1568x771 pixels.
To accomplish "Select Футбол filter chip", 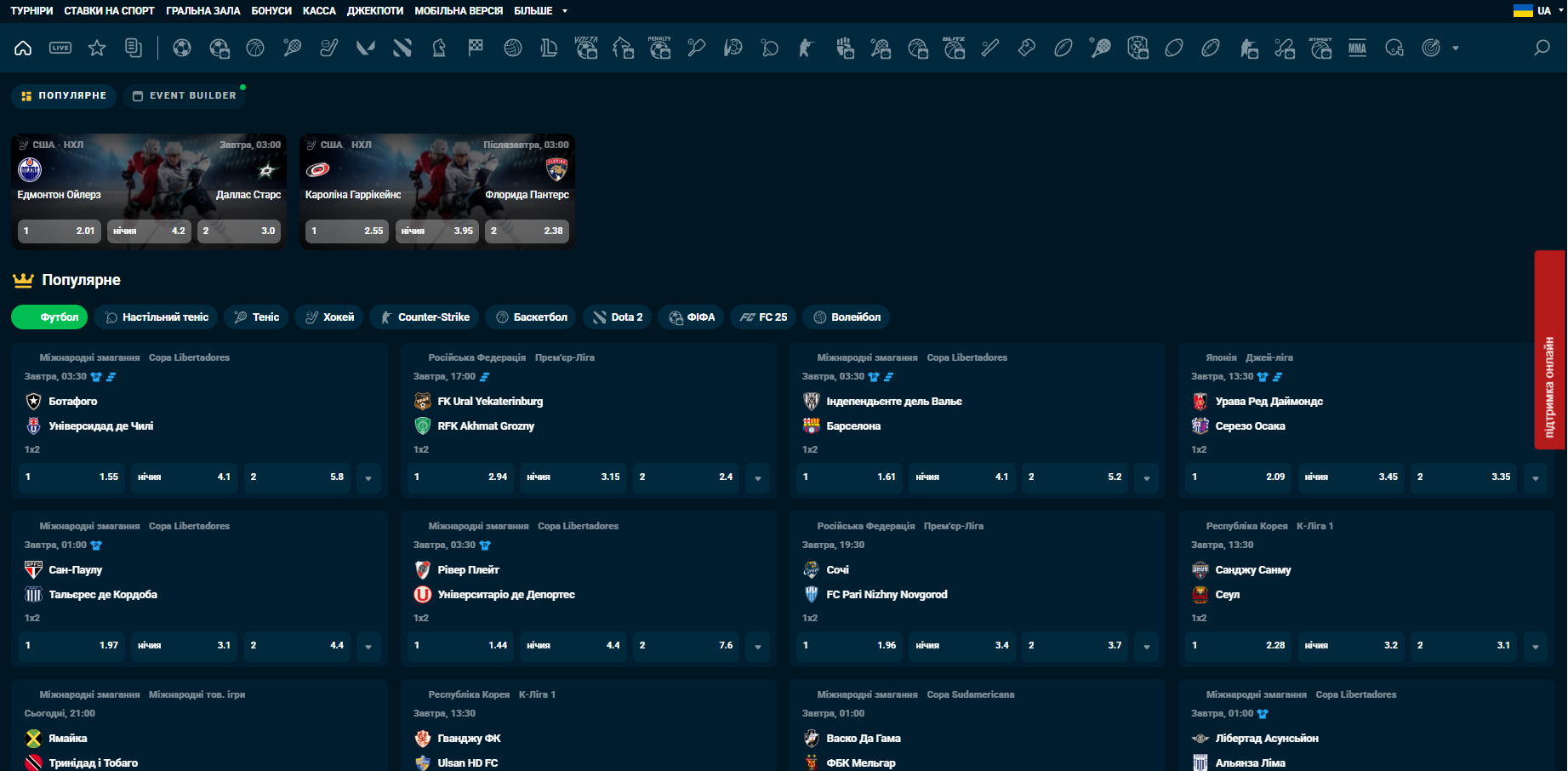I will [49, 317].
